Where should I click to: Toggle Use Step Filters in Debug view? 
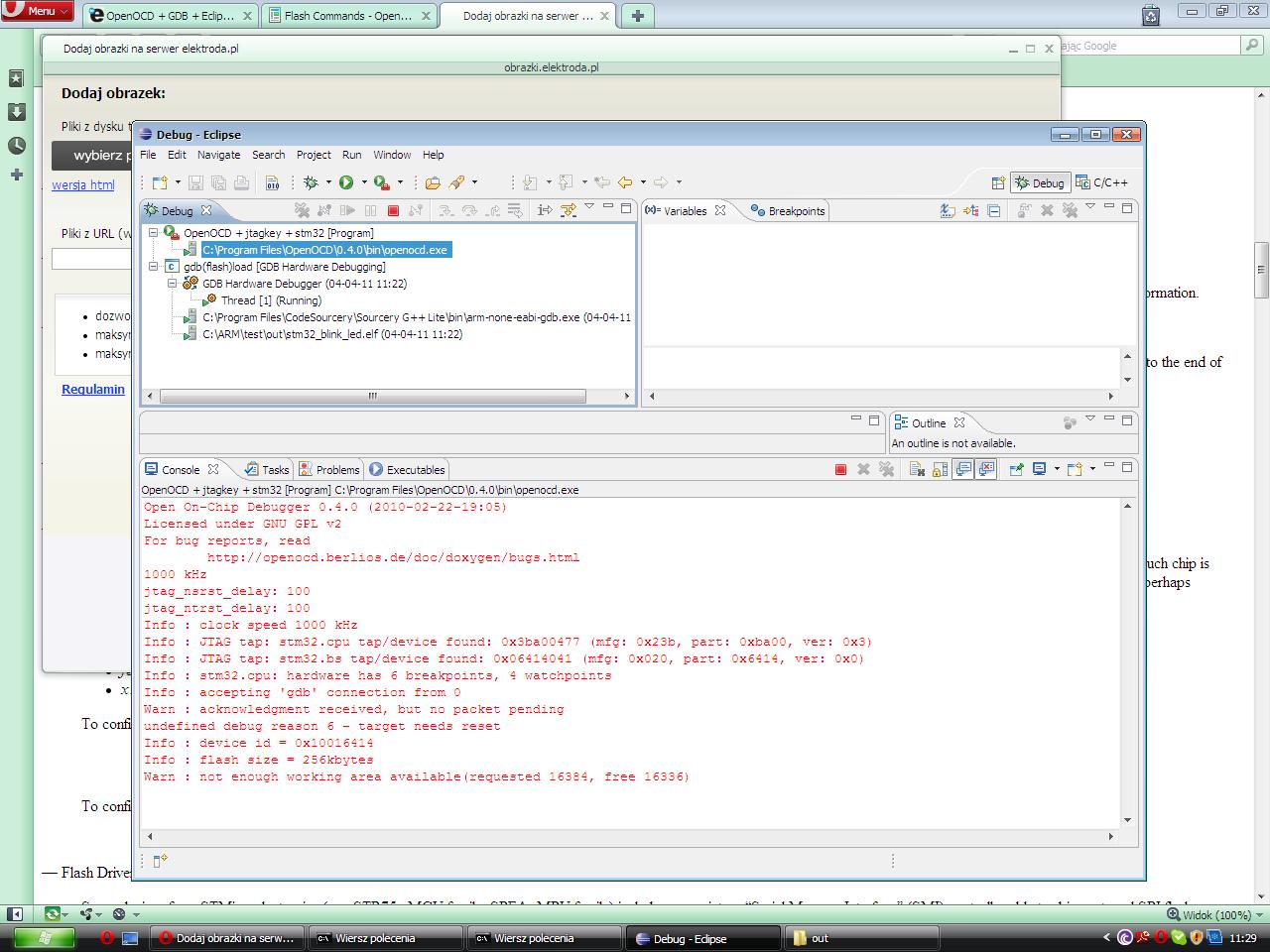click(568, 210)
